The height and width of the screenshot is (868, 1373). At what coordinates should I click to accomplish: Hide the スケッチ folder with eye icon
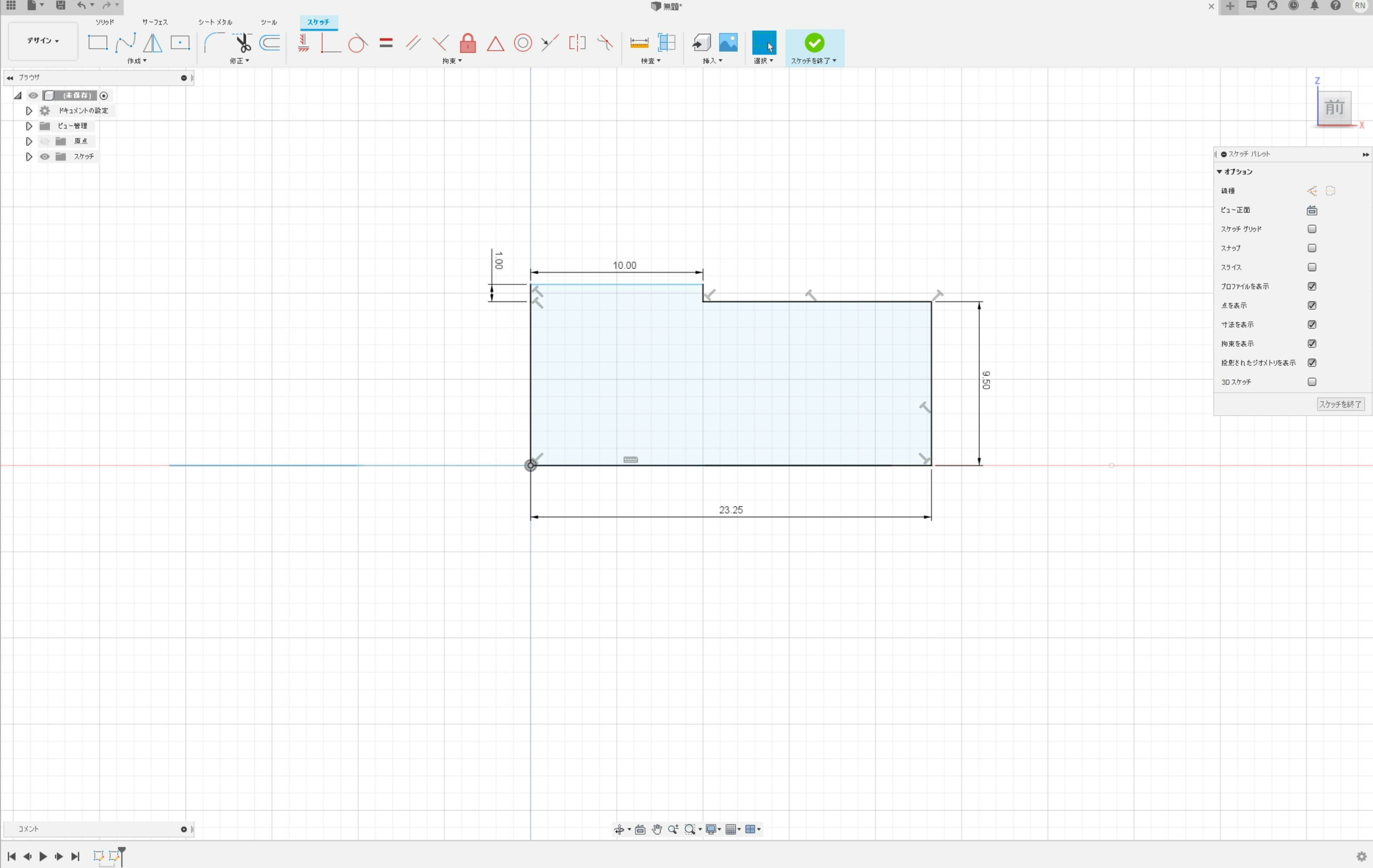[x=45, y=157]
